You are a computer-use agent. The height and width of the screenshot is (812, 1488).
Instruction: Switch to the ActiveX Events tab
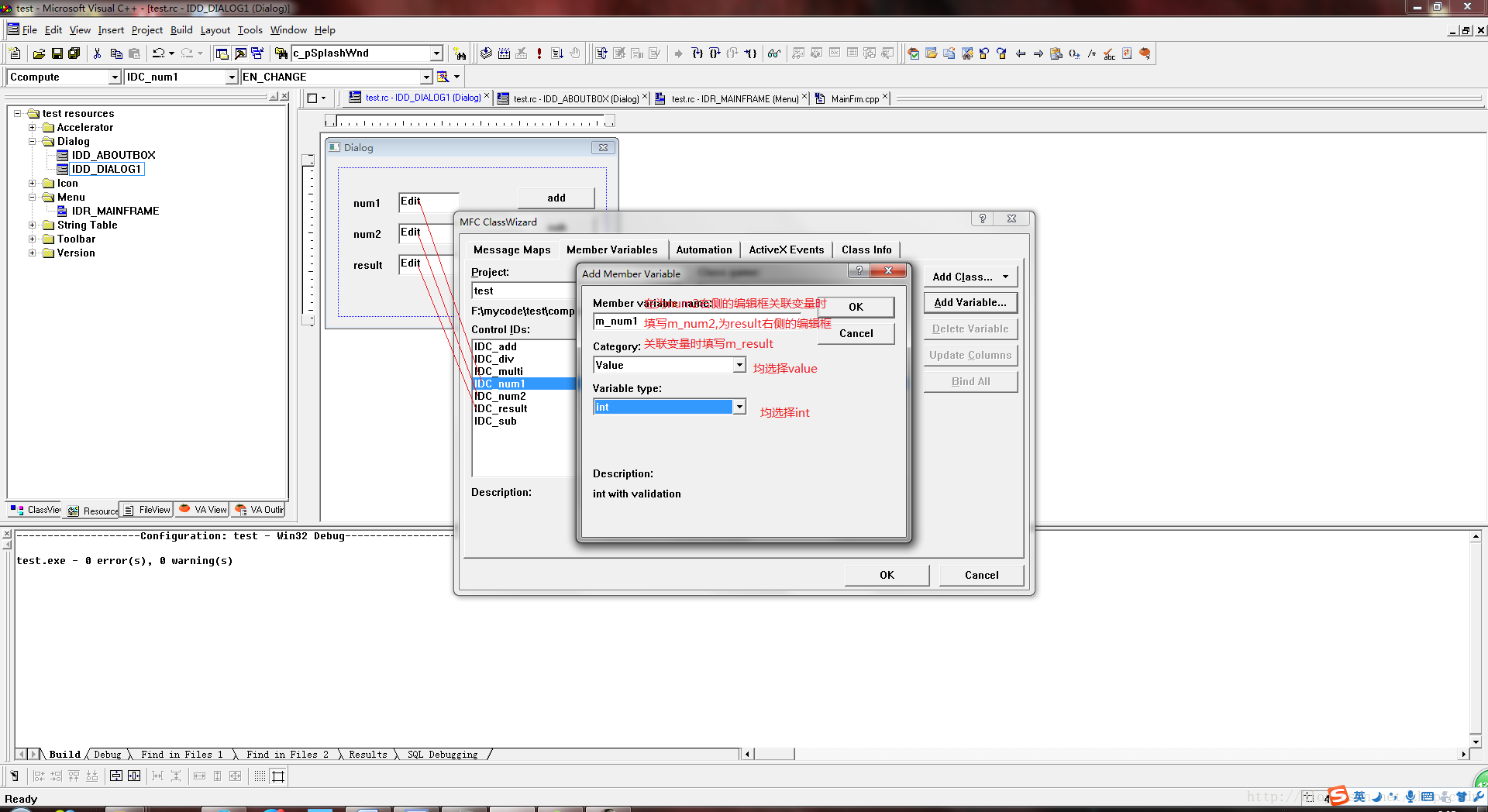click(x=786, y=249)
